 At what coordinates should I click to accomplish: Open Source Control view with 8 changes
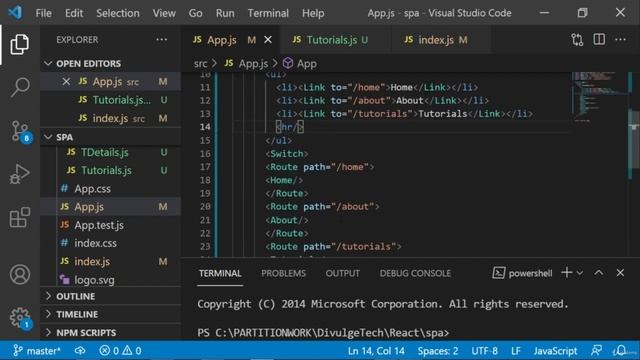(x=20, y=131)
